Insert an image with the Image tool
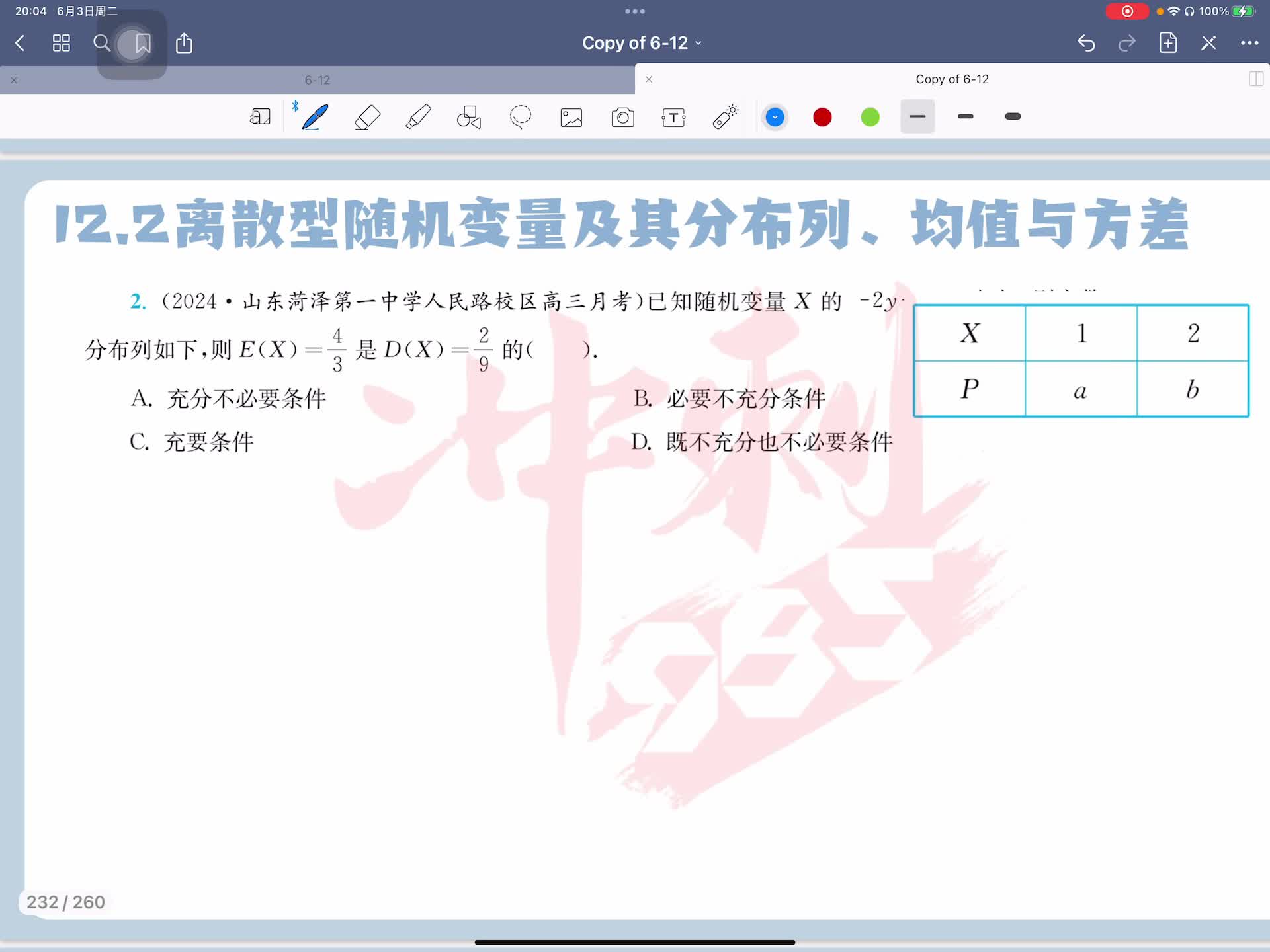 coord(571,117)
